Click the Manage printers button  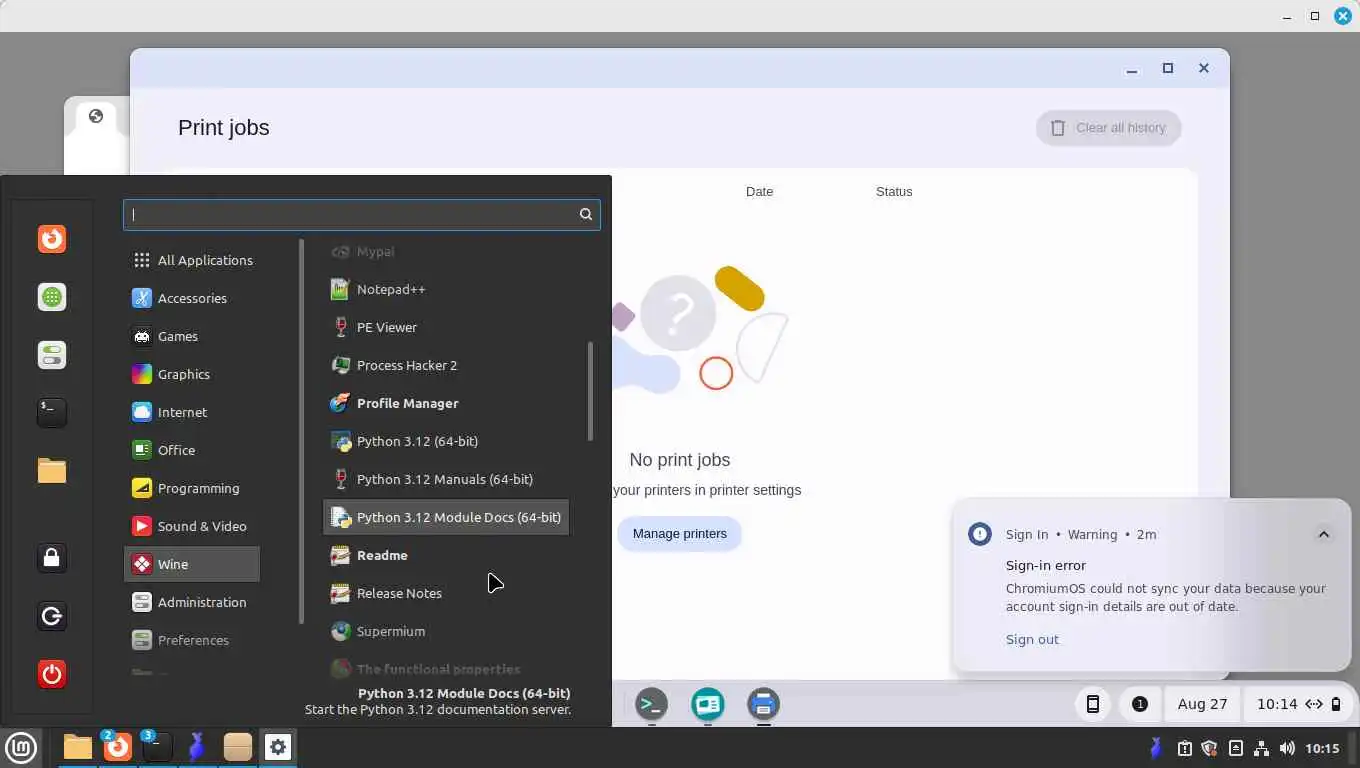679,533
